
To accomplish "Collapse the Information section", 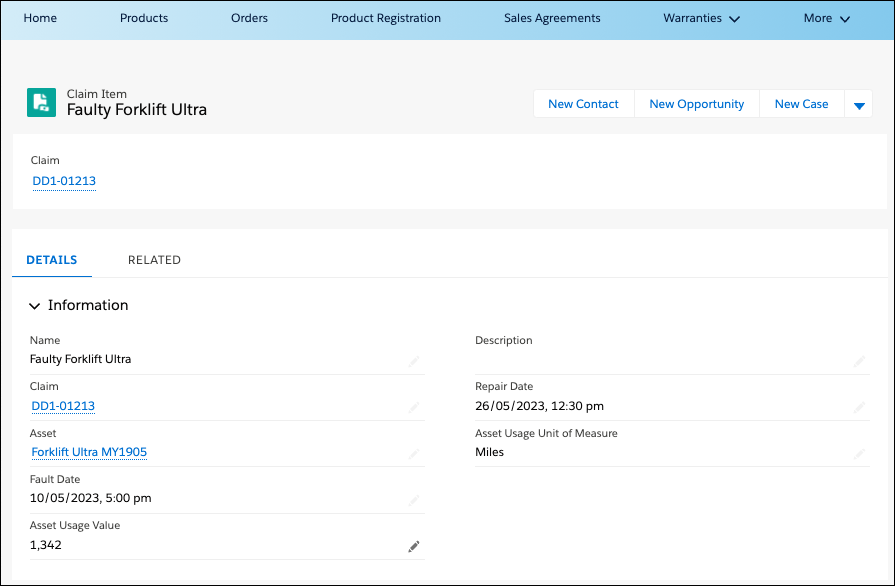I will pos(34,305).
